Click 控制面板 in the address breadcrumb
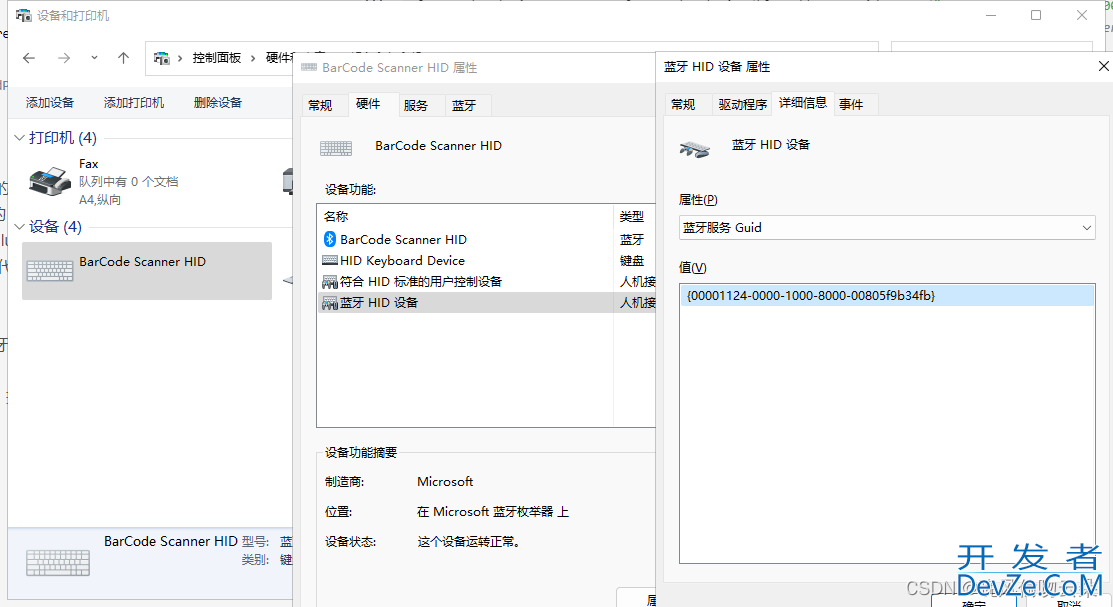The image size is (1113, 607). 216,58
